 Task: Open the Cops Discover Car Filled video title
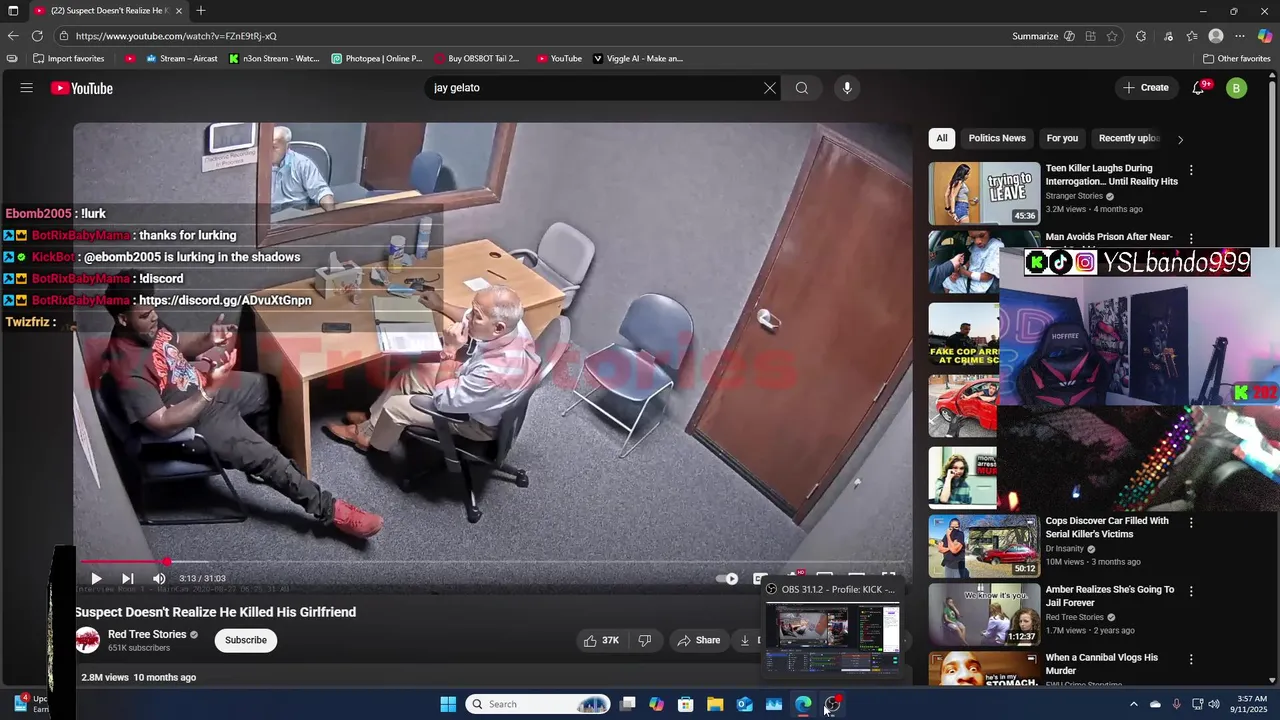(x=1107, y=527)
